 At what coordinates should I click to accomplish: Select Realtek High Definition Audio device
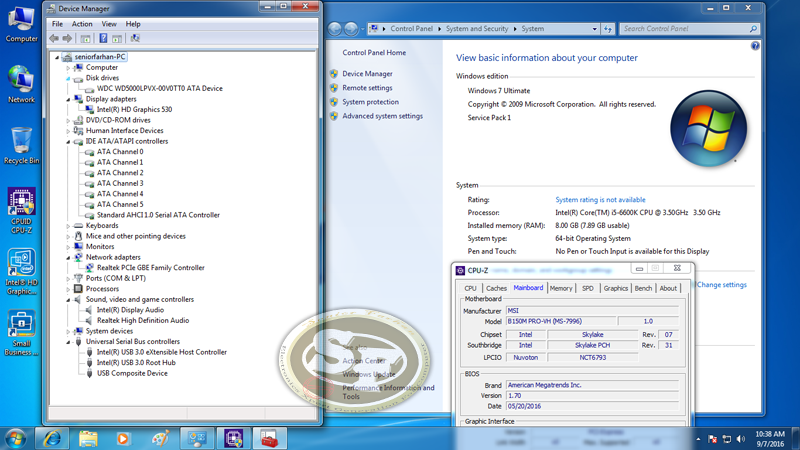[x=143, y=320]
